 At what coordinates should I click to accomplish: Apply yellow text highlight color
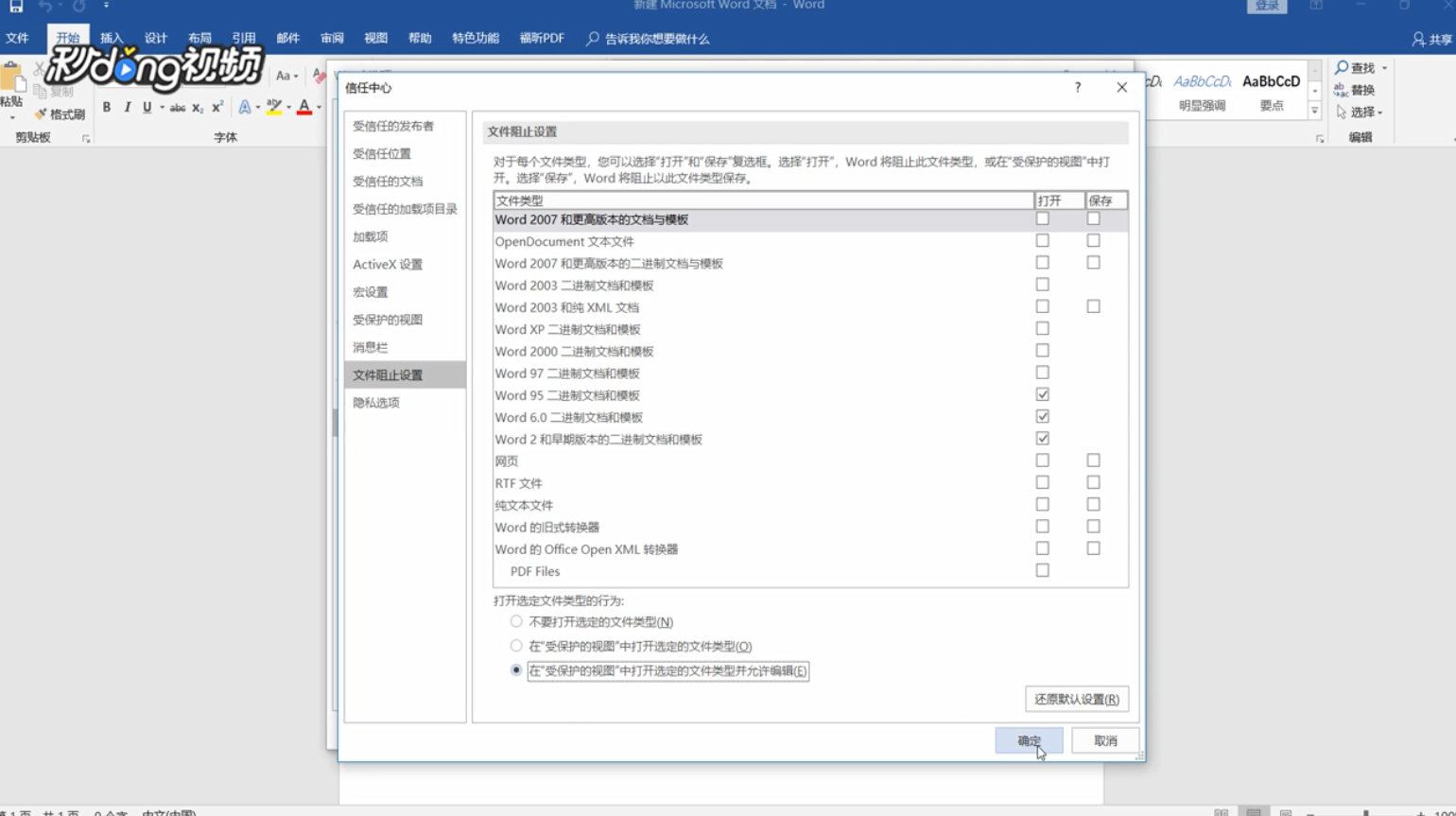[x=274, y=108]
